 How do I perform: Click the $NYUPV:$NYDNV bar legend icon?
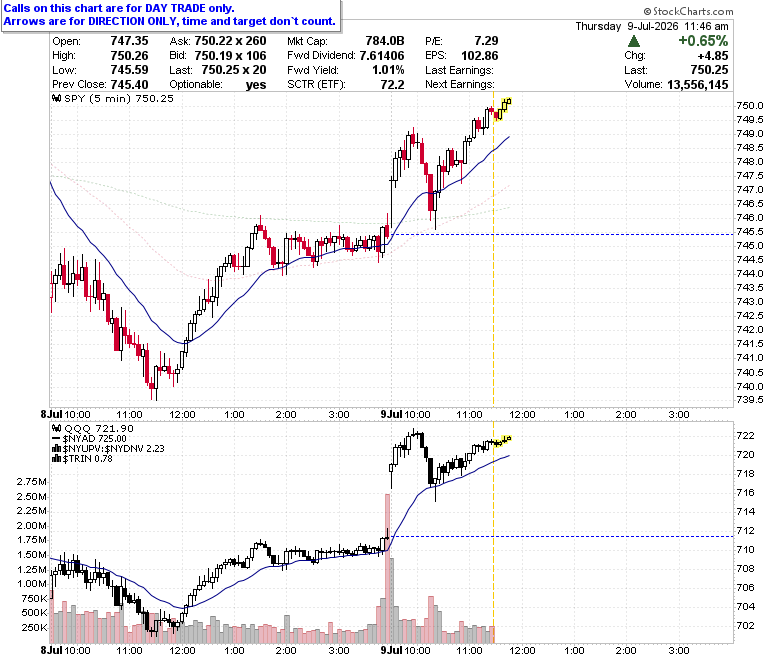click(x=56, y=449)
